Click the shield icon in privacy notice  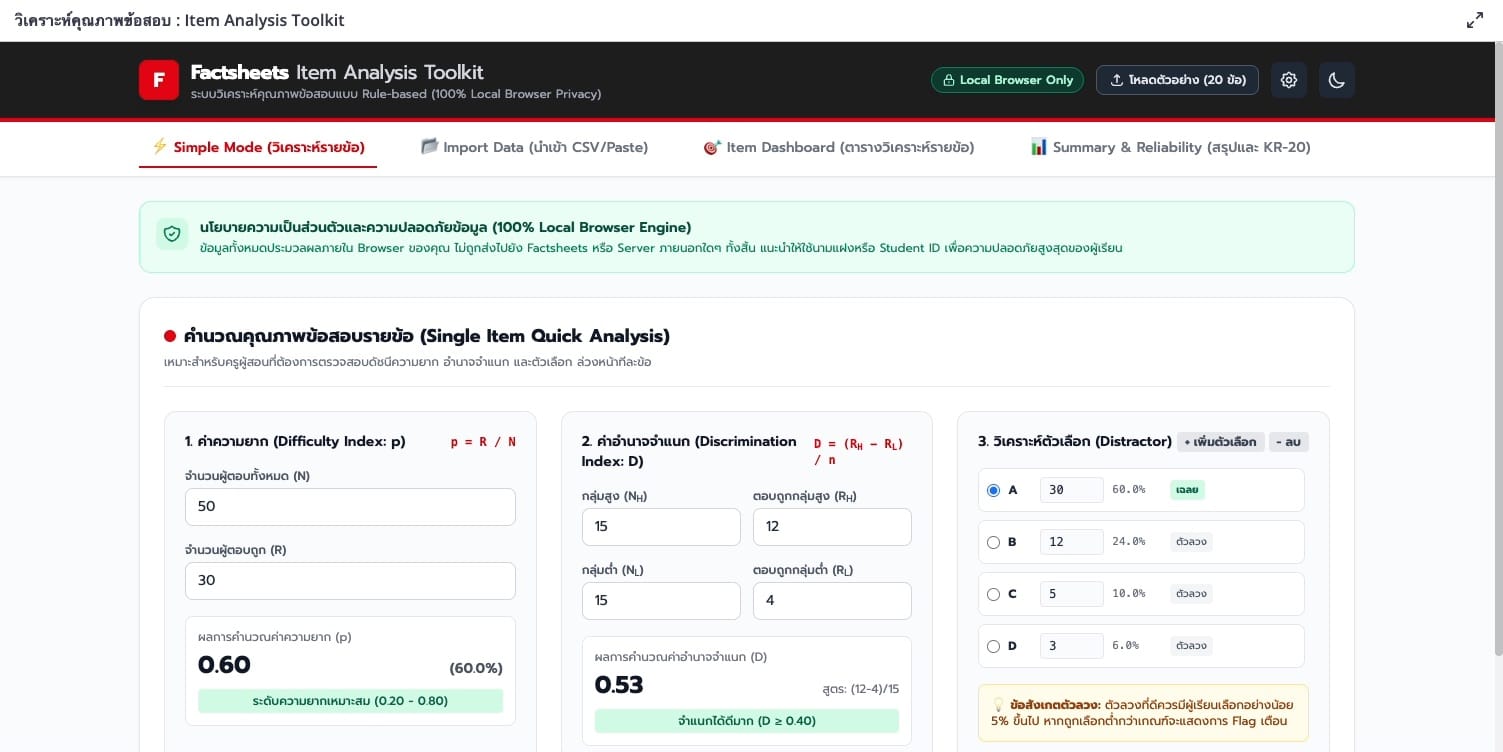coord(172,234)
